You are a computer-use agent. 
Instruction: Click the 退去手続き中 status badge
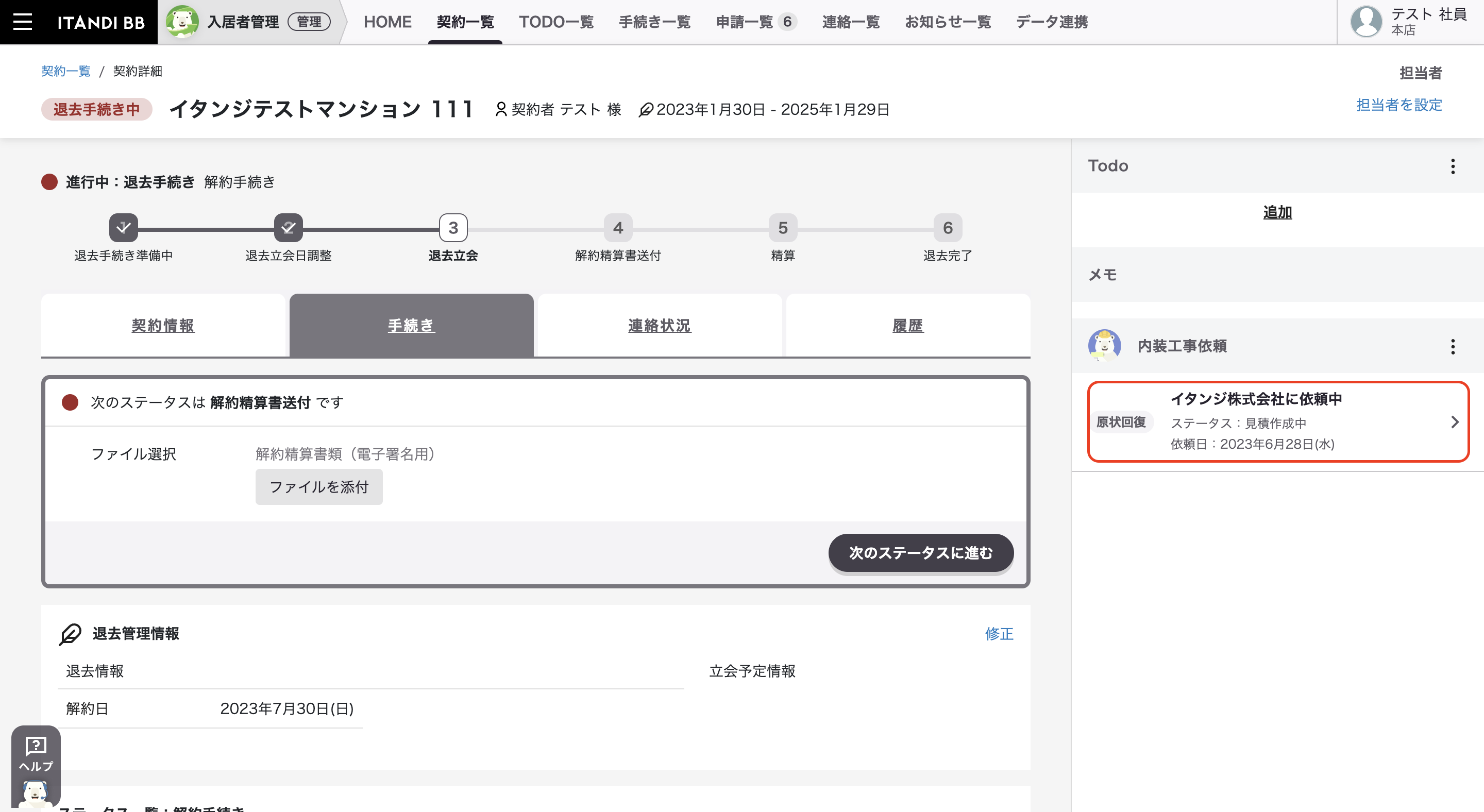pos(97,109)
